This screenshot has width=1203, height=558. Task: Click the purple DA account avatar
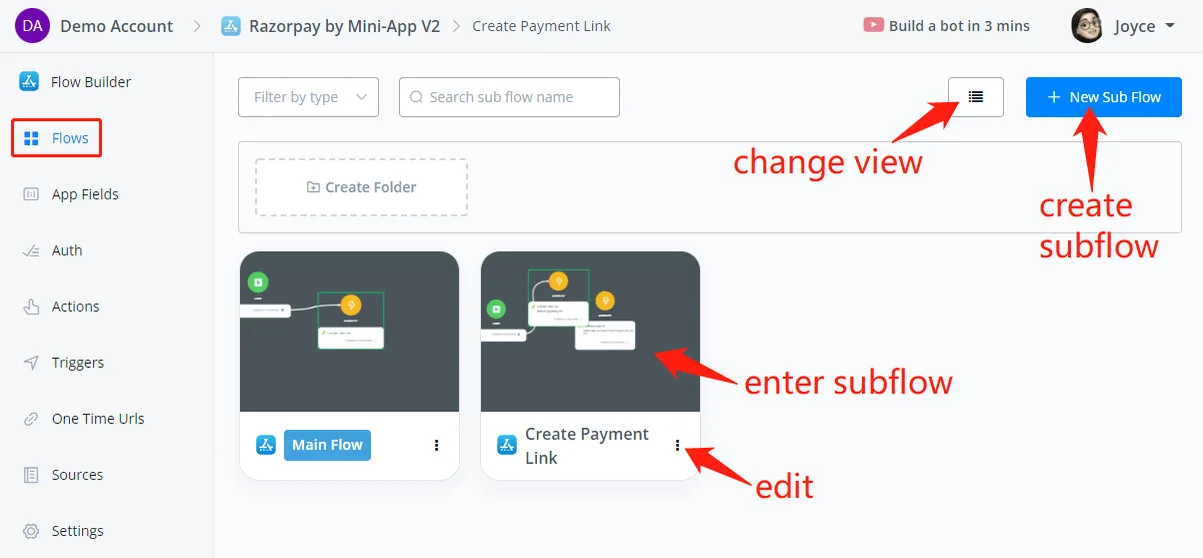(32, 26)
